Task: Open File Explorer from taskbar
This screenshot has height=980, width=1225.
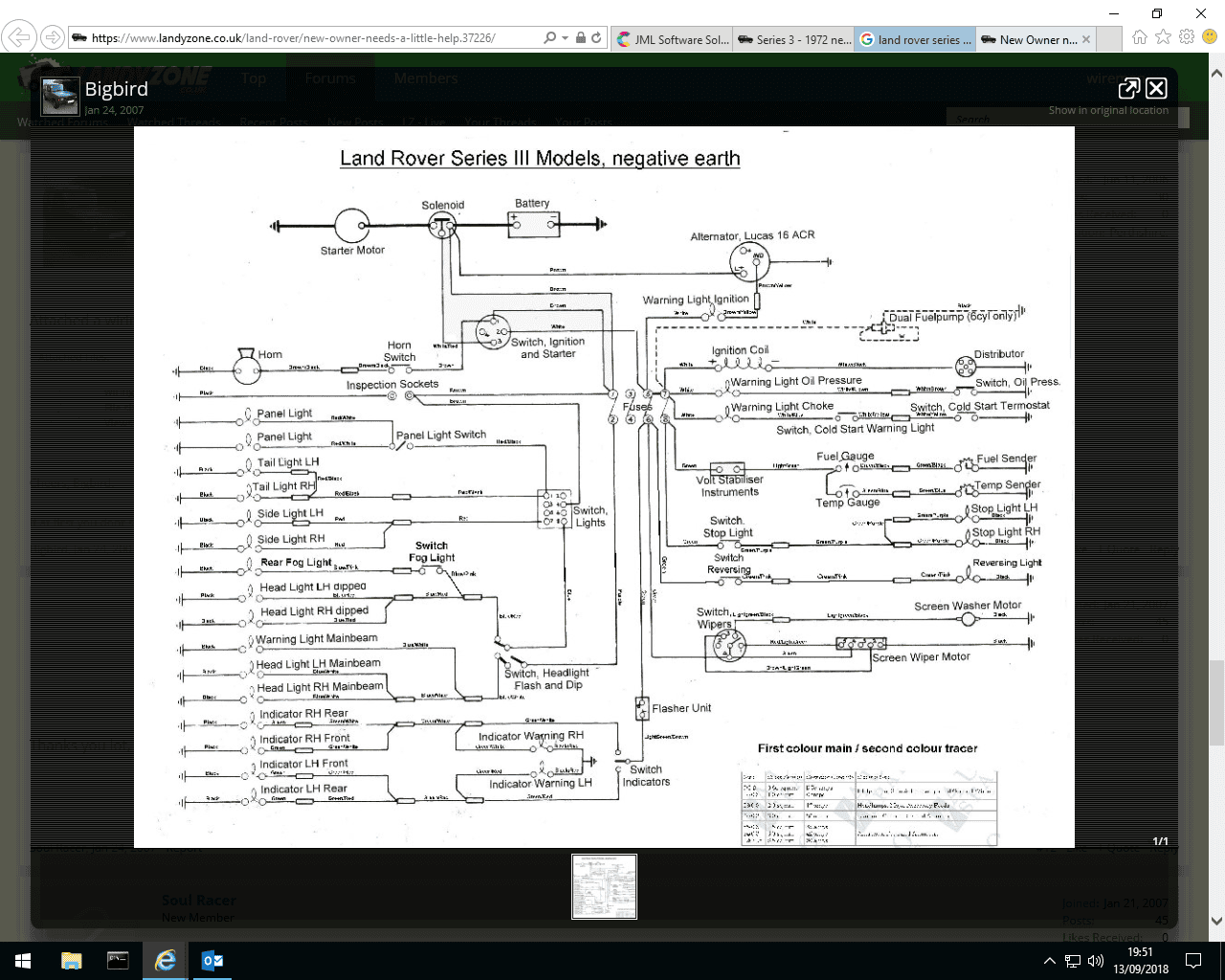Action: pos(72,961)
